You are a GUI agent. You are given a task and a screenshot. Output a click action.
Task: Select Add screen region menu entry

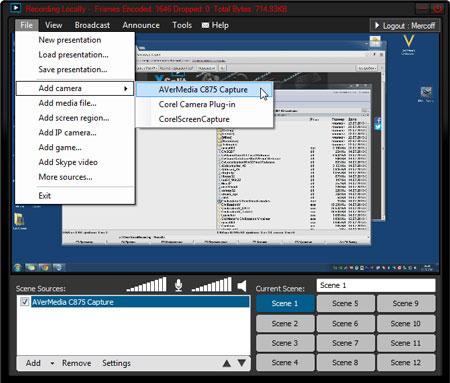pyautogui.click(x=74, y=118)
